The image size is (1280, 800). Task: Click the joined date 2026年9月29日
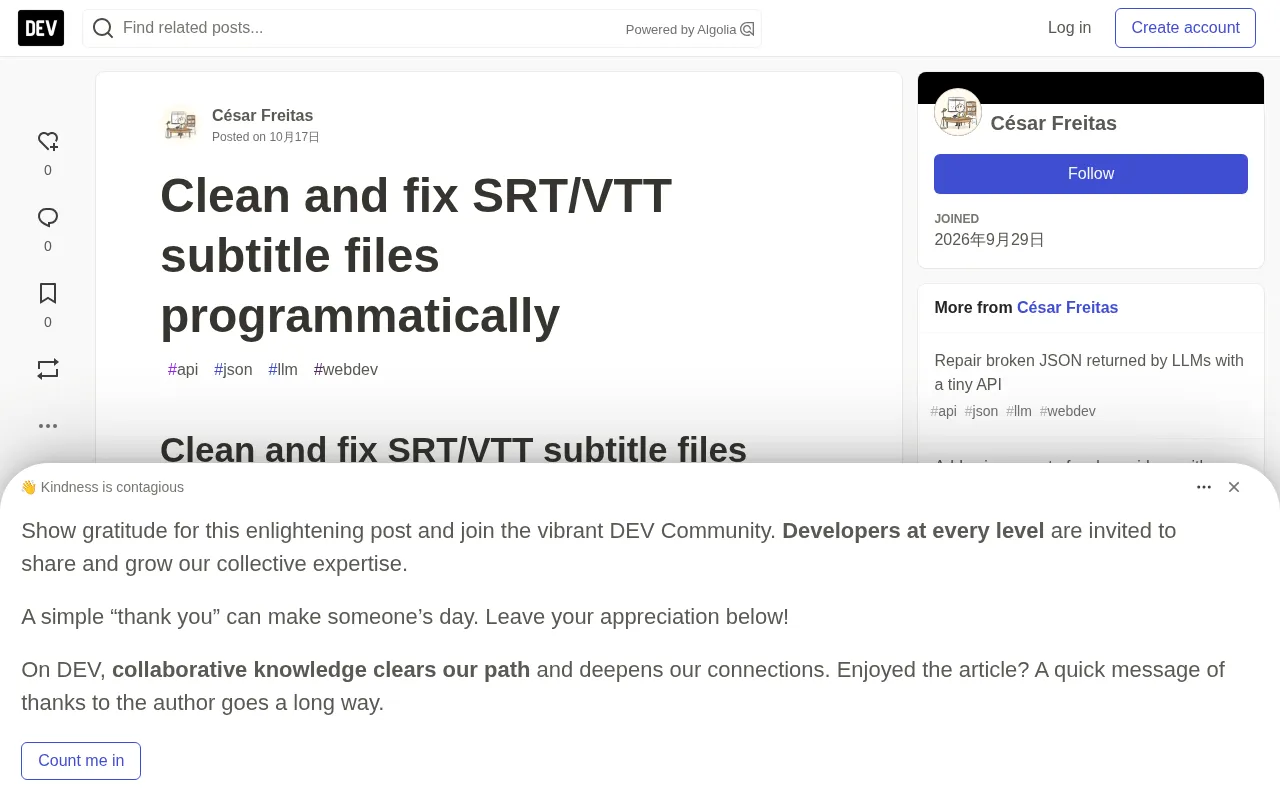[x=989, y=240]
